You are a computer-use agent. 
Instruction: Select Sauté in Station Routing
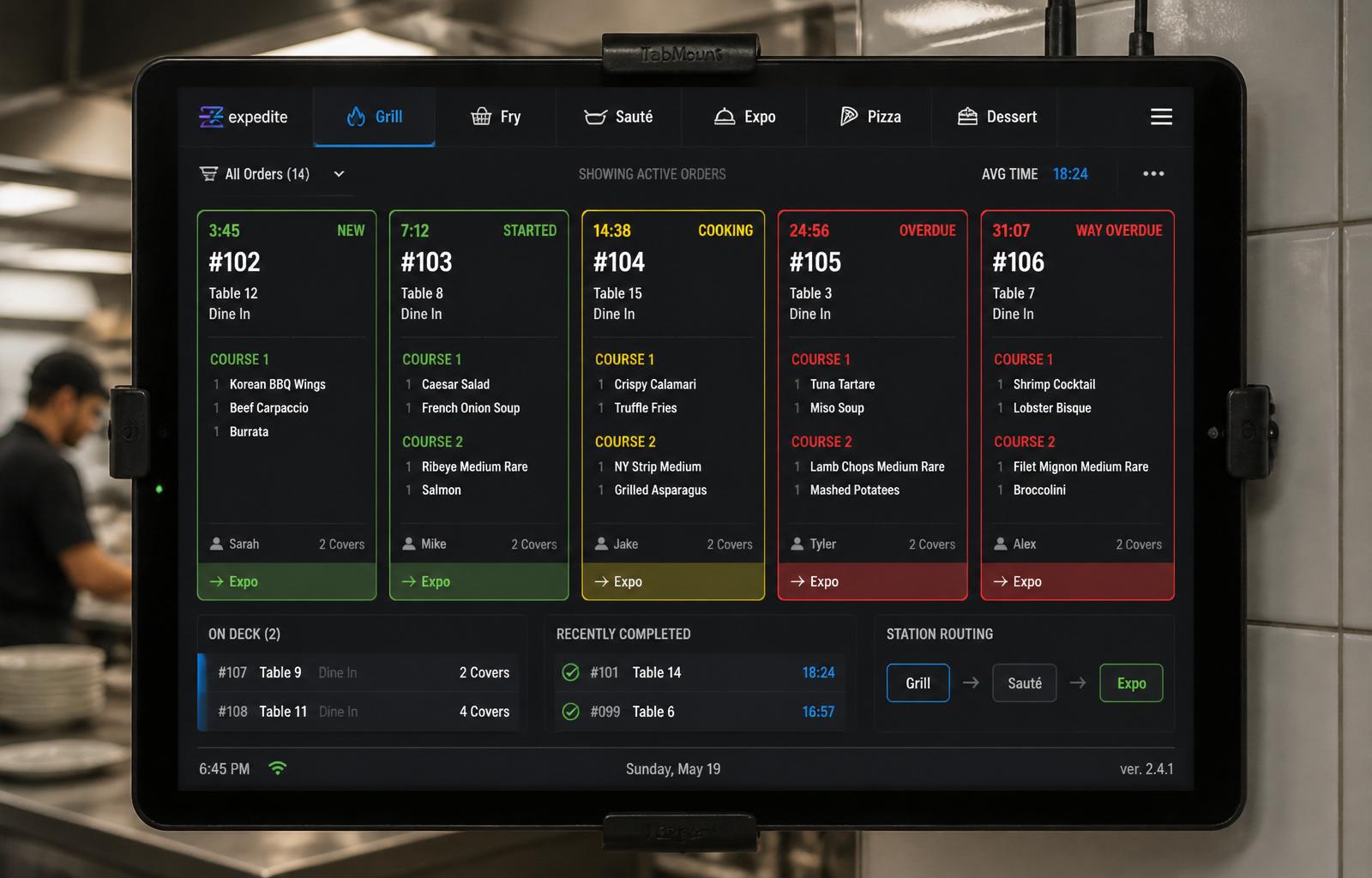[x=1025, y=683]
